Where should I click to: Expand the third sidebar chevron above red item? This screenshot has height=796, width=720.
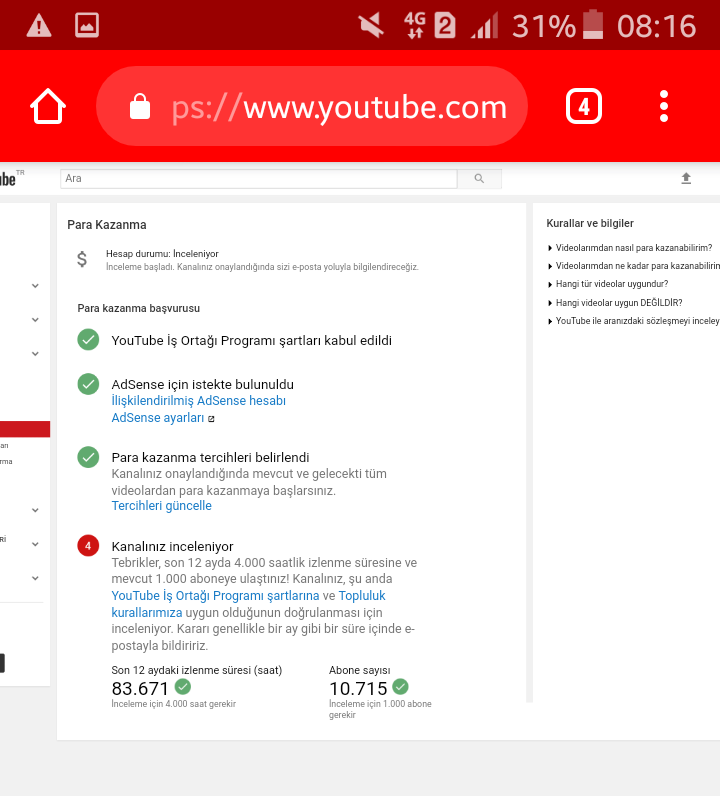point(35,354)
